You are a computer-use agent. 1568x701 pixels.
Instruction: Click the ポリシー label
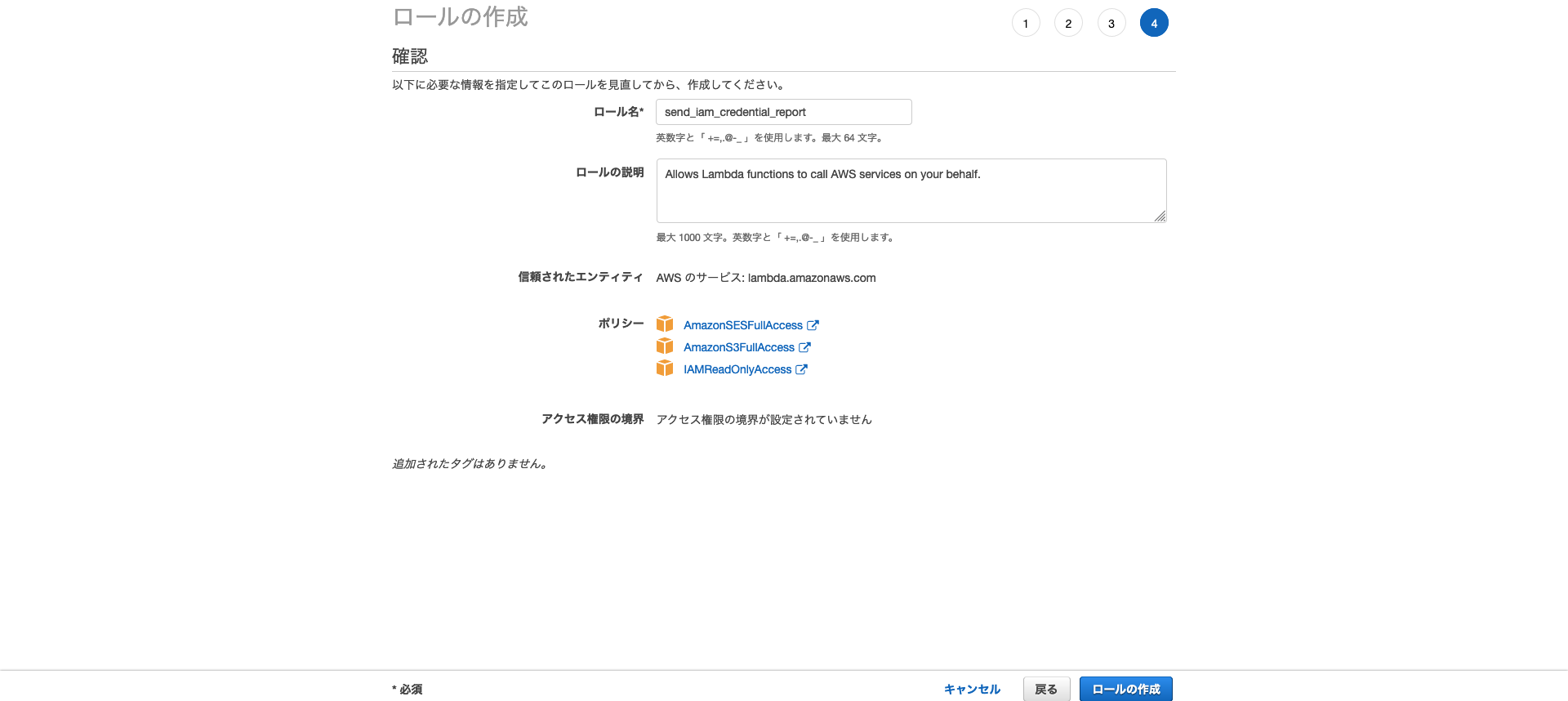pyautogui.click(x=621, y=324)
